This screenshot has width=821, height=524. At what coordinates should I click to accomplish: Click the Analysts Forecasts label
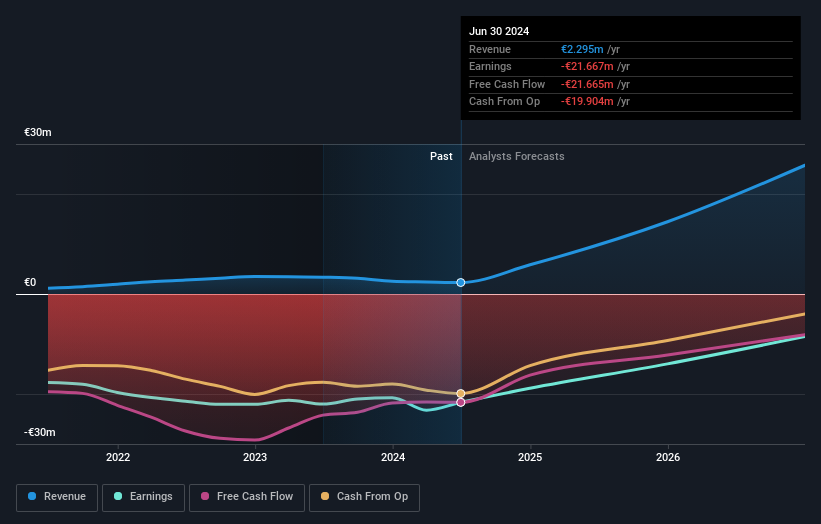517,156
